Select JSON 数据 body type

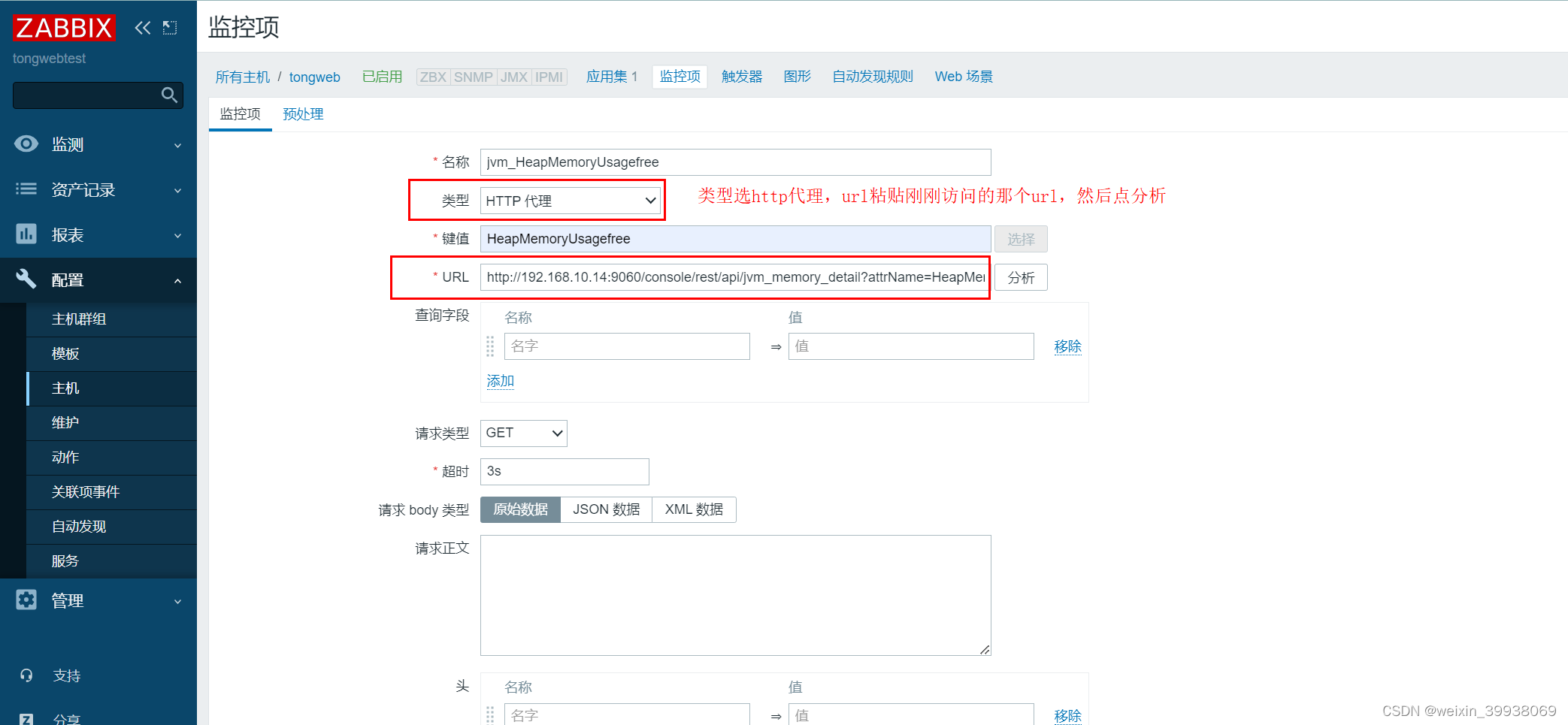pos(607,509)
